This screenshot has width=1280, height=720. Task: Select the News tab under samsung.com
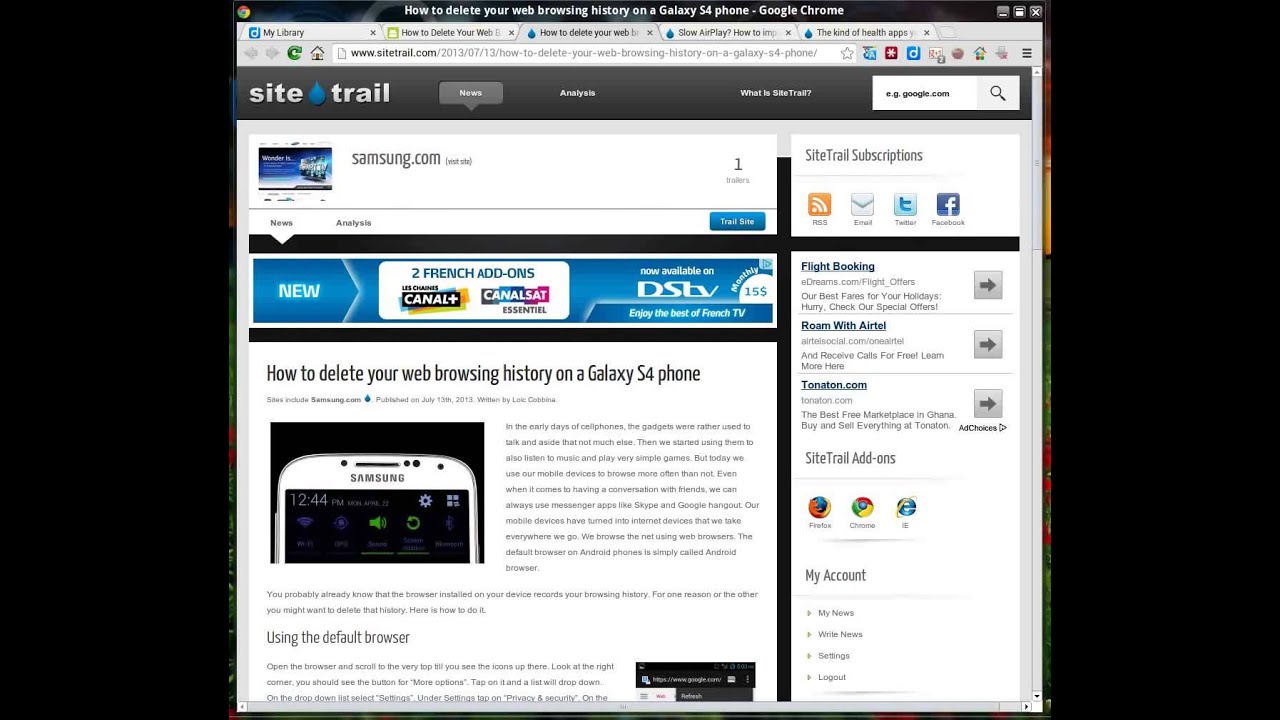(281, 223)
